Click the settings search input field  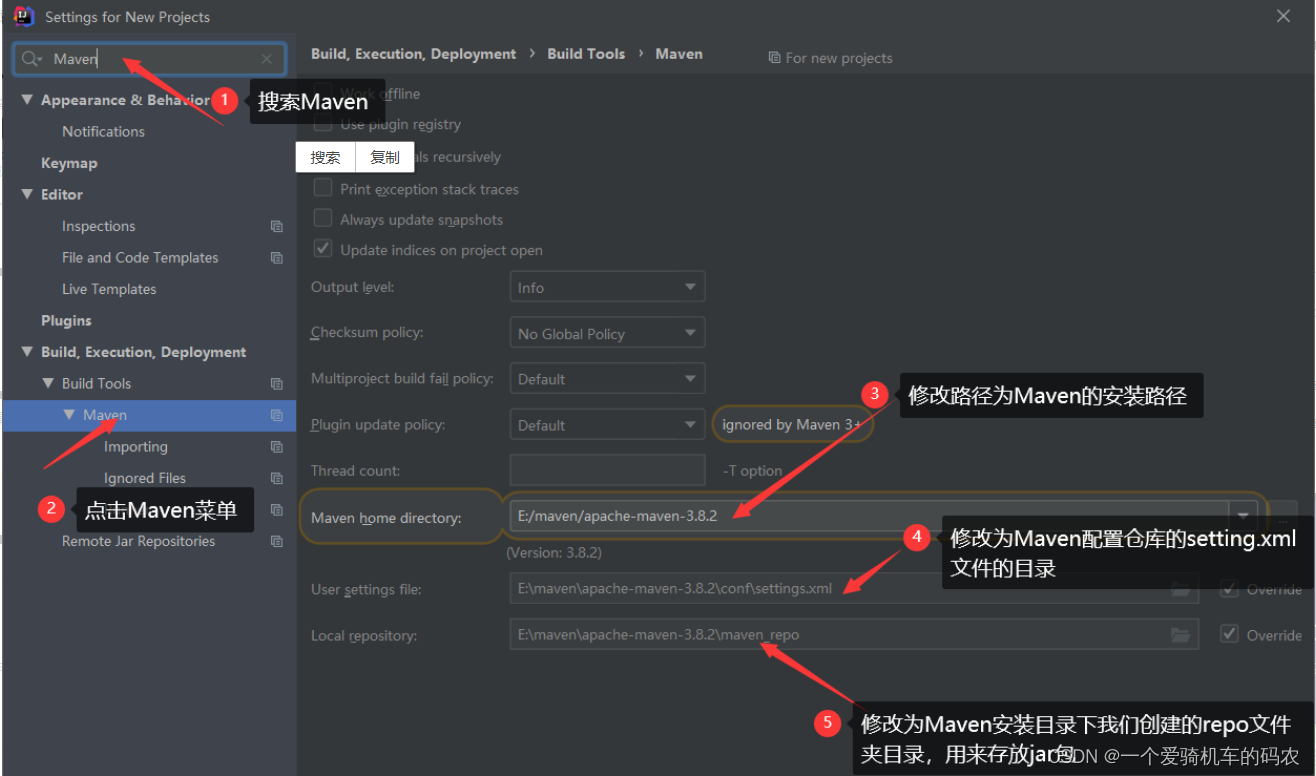click(x=150, y=59)
